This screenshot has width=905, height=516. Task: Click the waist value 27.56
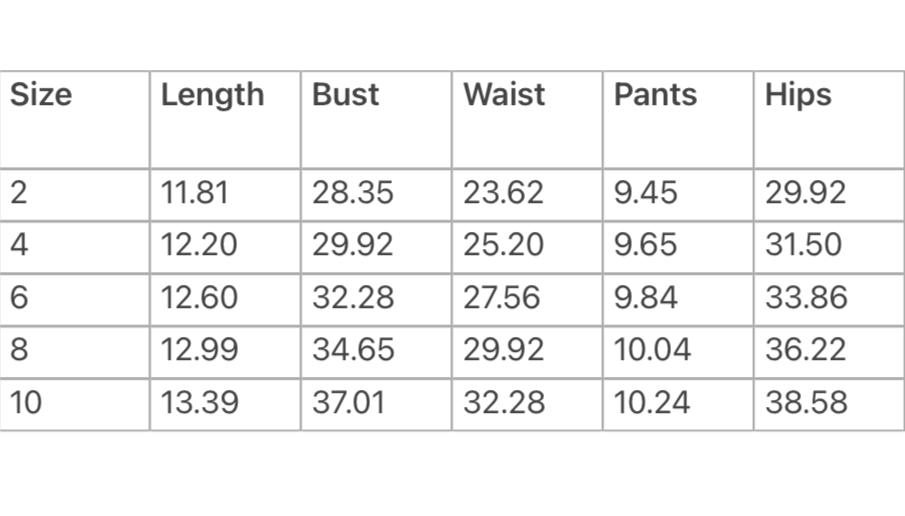pyautogui.click(x=502, y=297)
